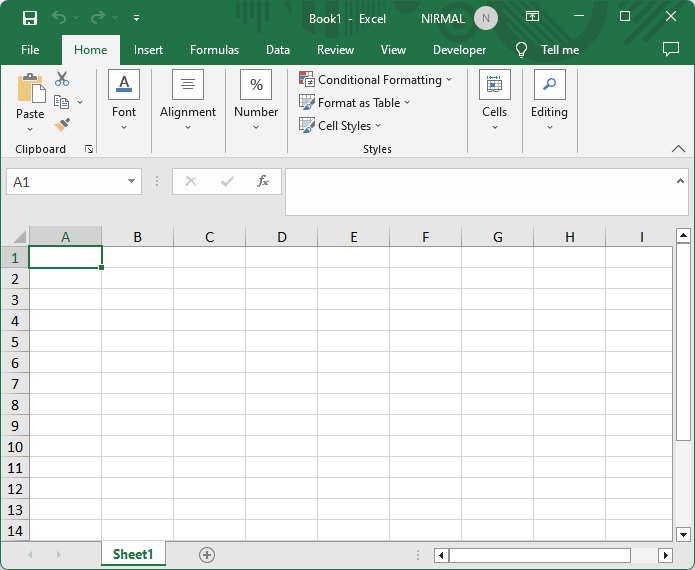Click the Insert Function fx icon
695x570 pixels.
[x=263, y=181]
